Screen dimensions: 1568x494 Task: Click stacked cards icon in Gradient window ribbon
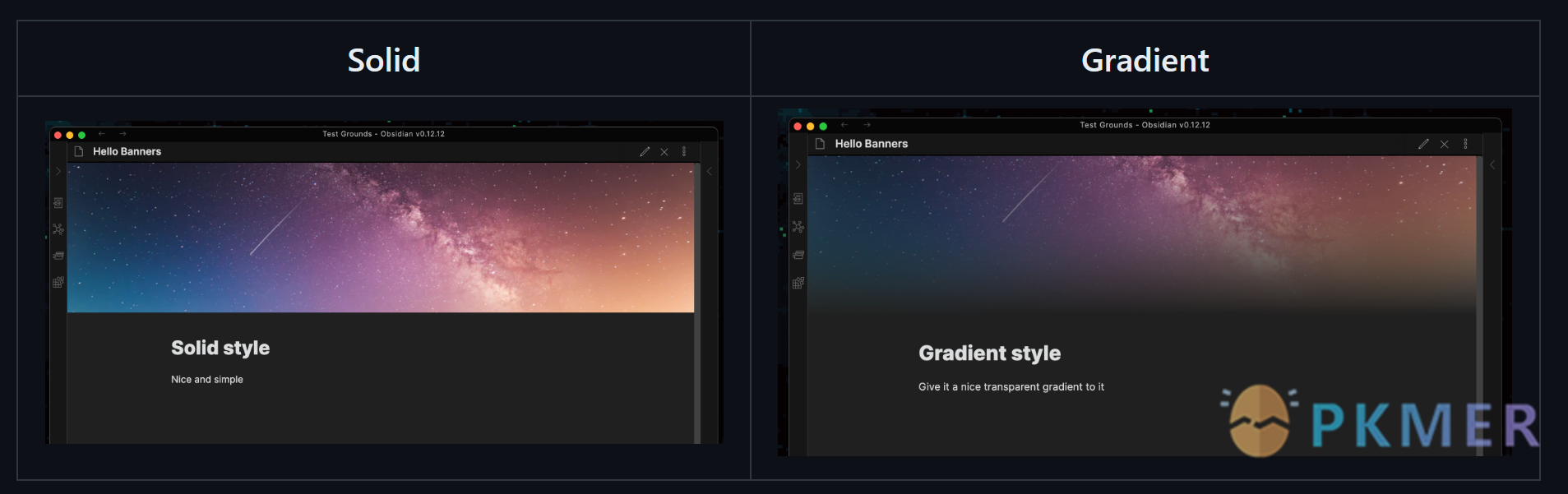798,255
